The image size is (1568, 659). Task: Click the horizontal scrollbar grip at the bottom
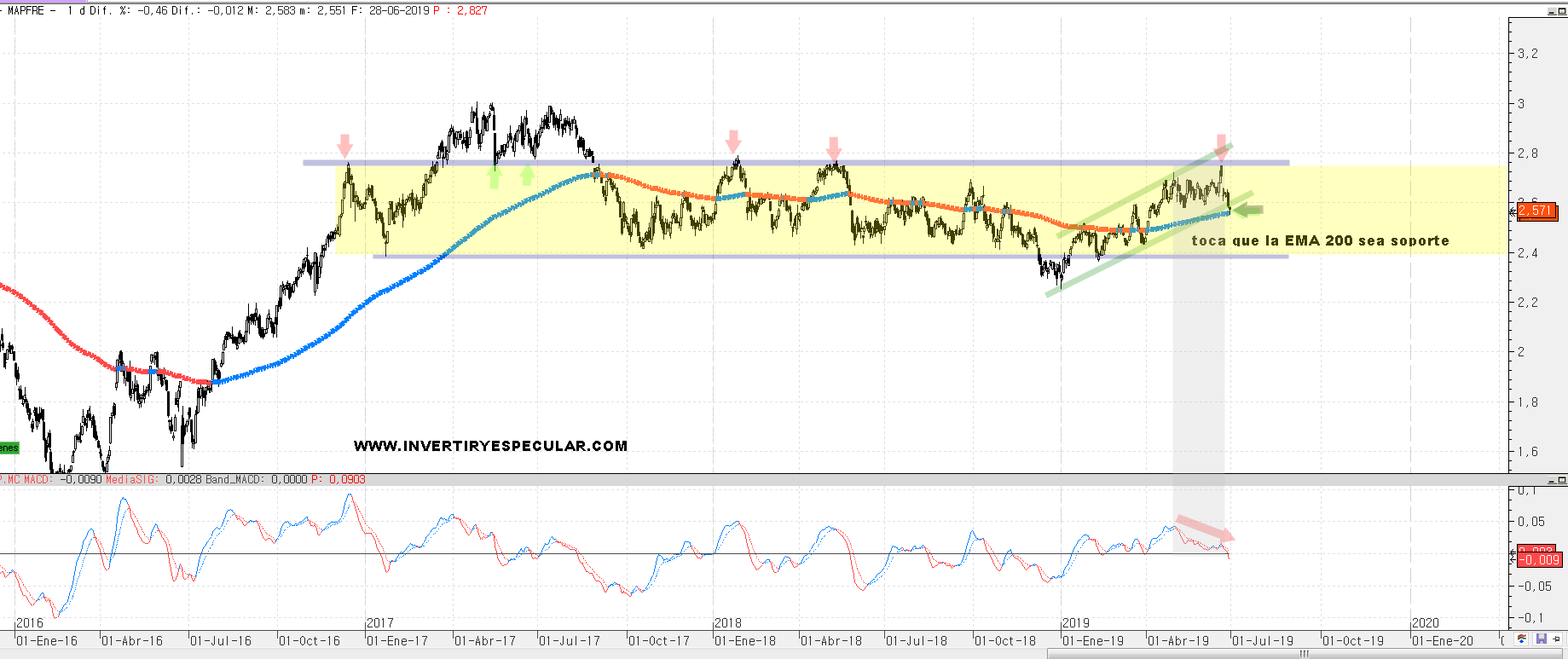tap(1304, 654)
